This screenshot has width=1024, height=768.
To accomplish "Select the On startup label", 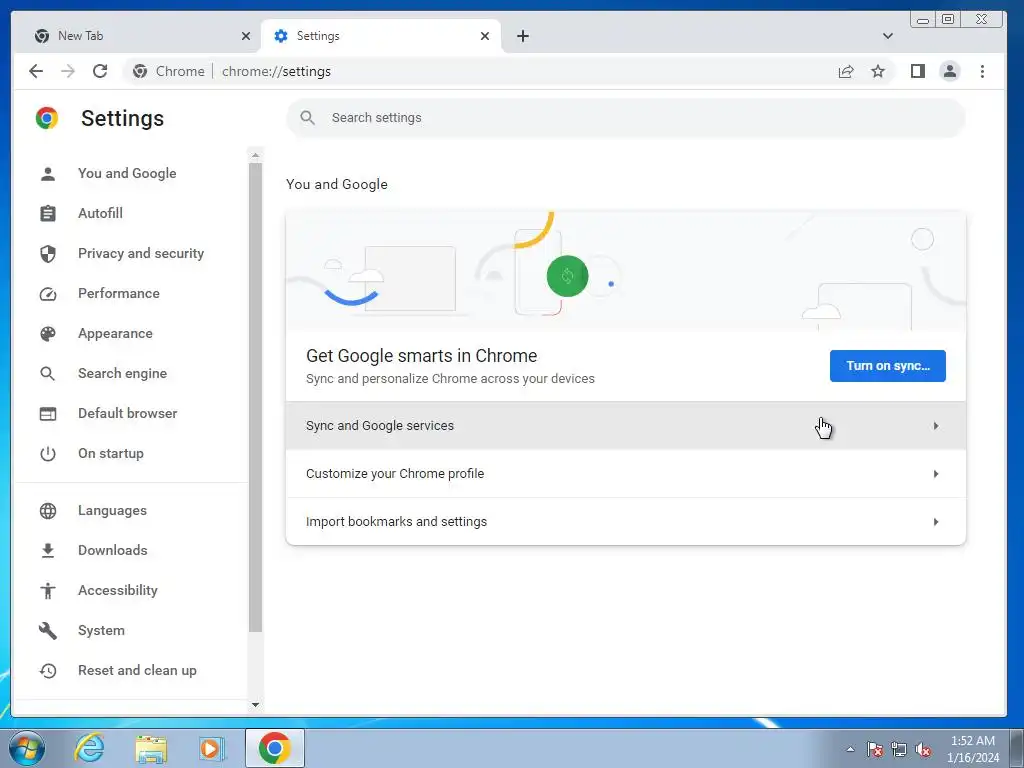I will [111, 453].
